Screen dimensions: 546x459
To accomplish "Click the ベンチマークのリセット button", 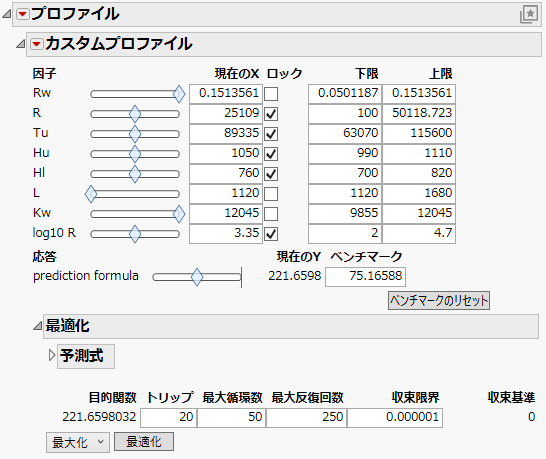I will point(439,301).
